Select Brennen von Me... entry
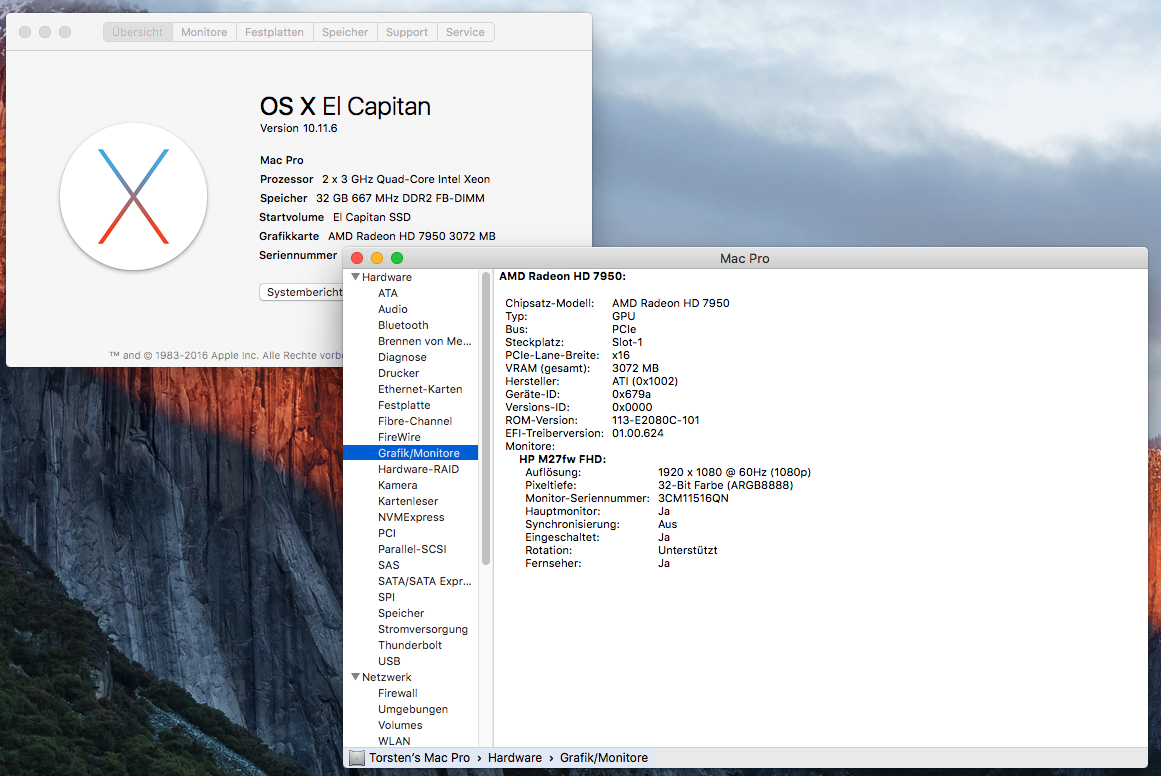1161x776 pixels. [424, 341]
